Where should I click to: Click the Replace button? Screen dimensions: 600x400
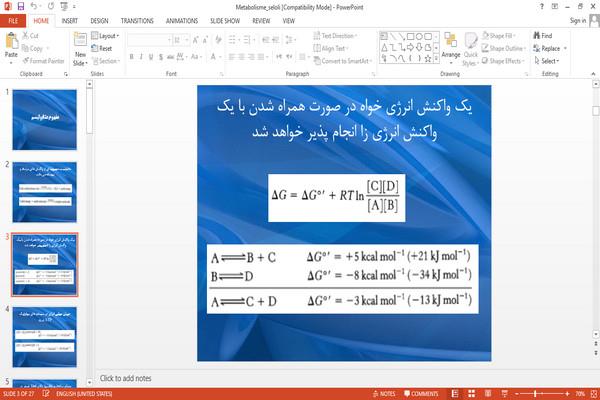(549, 48)
